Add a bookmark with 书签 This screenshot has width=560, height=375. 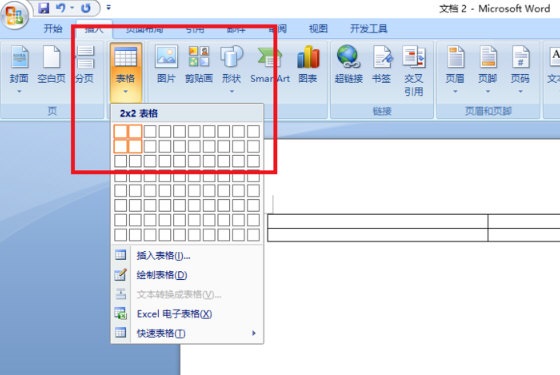(x=381, y=65)
